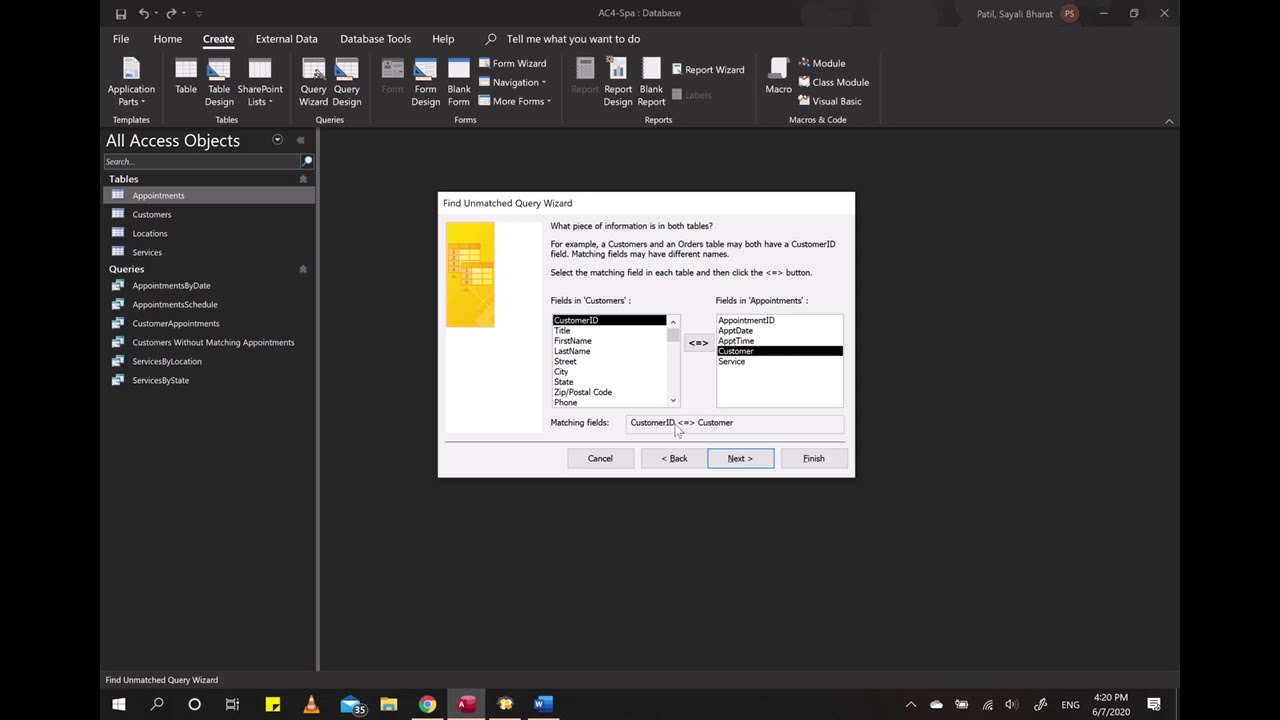Open Word from the taskbar
Image resolution: width=1280 pixels, height=720 pixels.
pyautogui.click(x=542, y=704)
